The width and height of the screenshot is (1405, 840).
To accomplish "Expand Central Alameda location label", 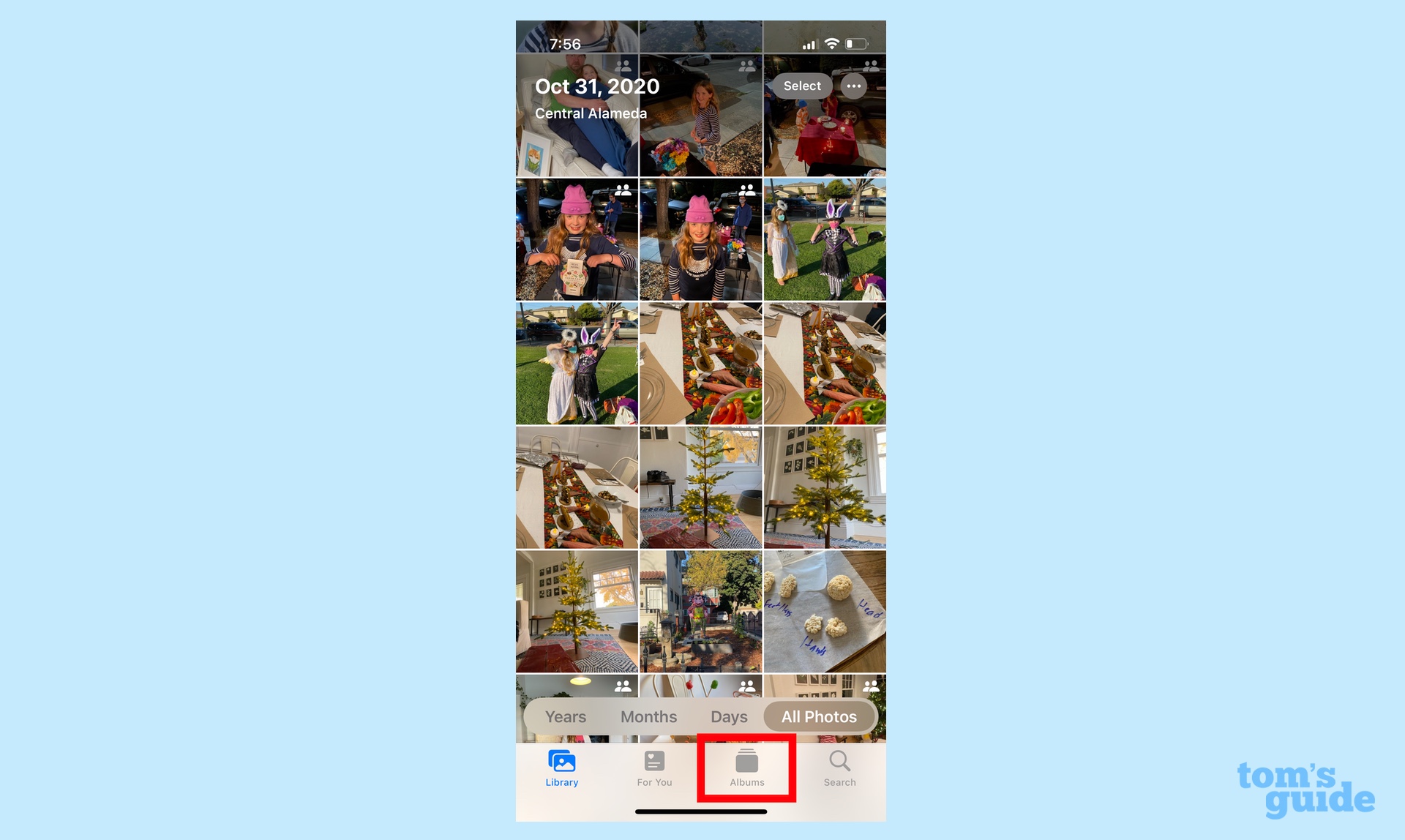I will click(593, 112).
